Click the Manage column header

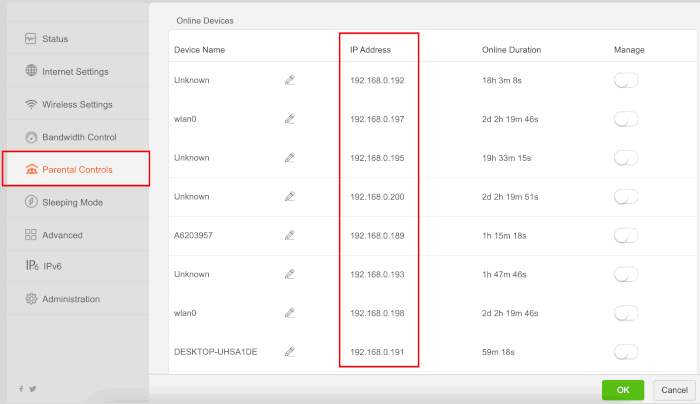pyautogui.click(x=629, y=50)
